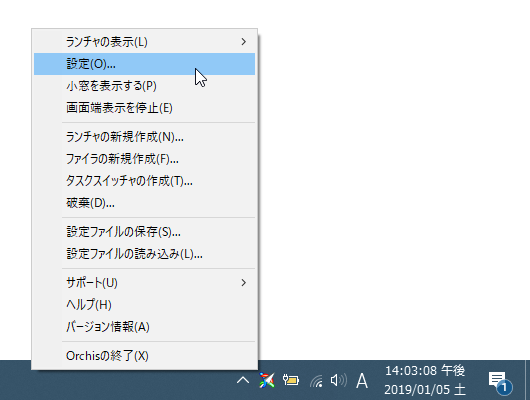The width and height of the screenshot is (530, 400).
Task: Expand the サポート submenu arrow
Action: tap(243, 283)
